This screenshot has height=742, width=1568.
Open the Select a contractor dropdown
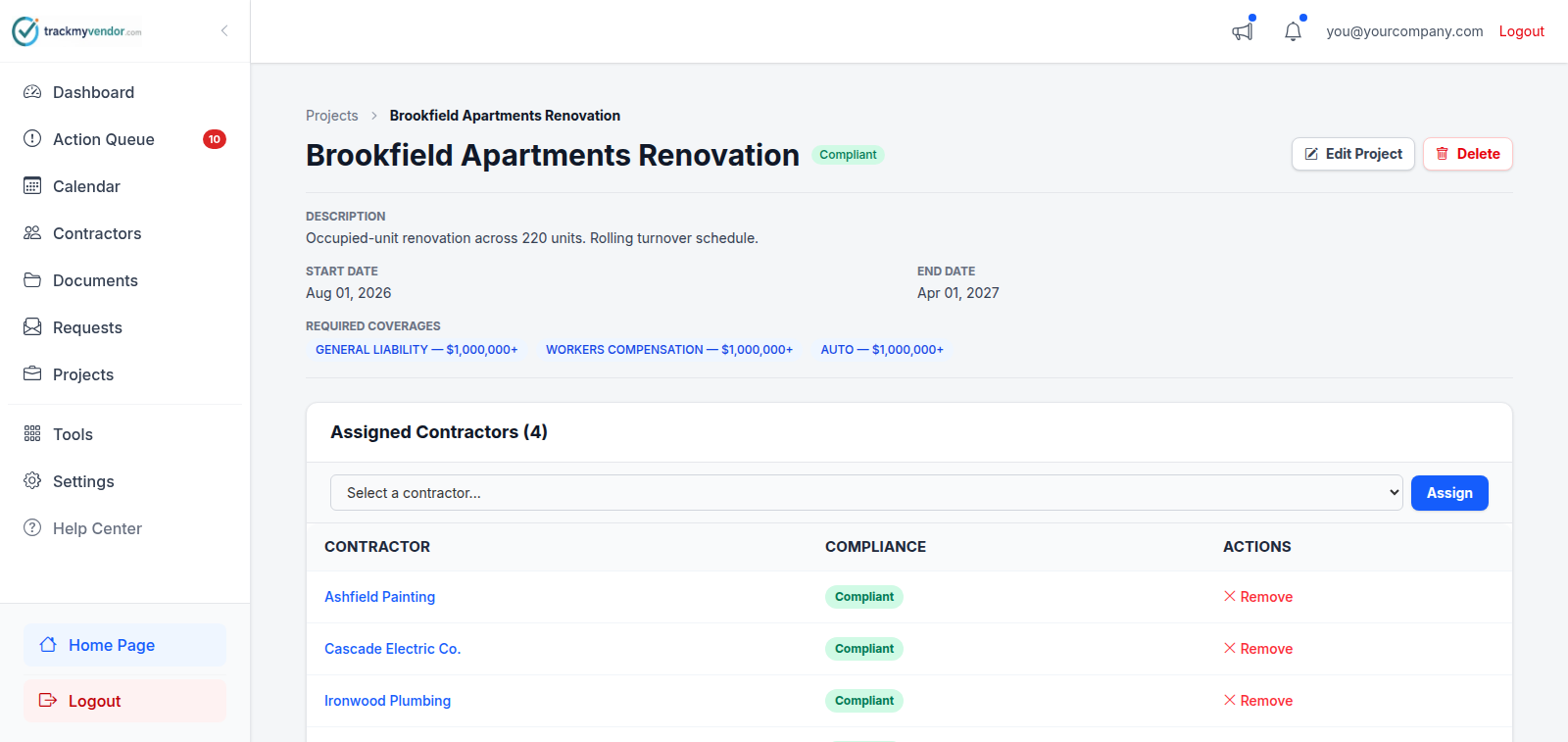[866, 493]
